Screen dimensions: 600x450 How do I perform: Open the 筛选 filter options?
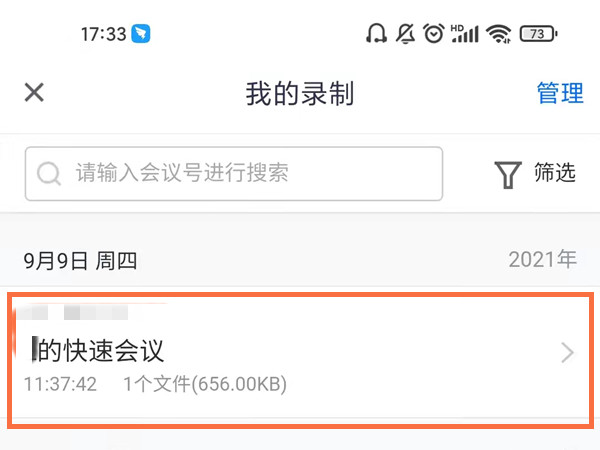(554, 173)
